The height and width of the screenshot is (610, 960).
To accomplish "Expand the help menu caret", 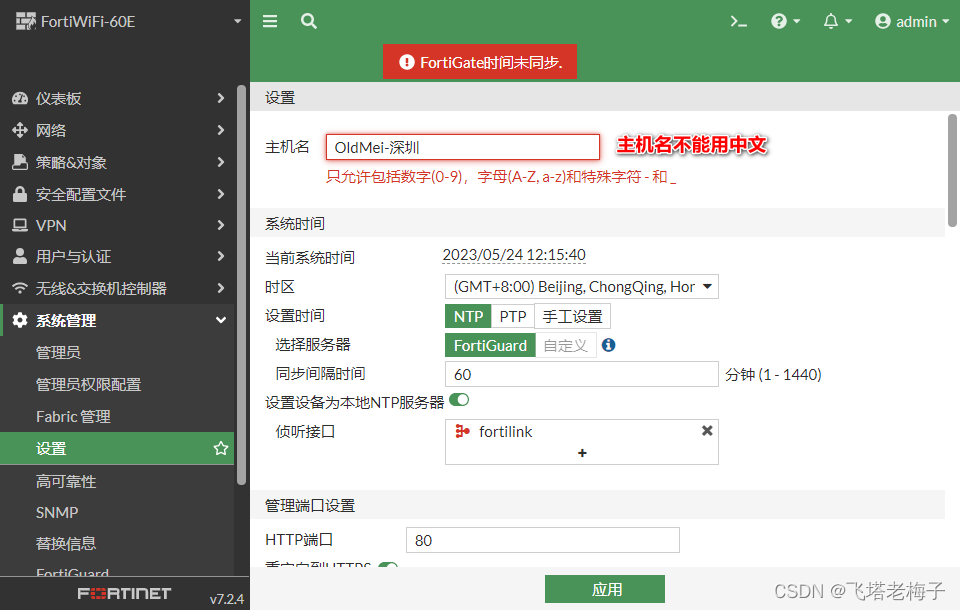I will click(797, 21).
